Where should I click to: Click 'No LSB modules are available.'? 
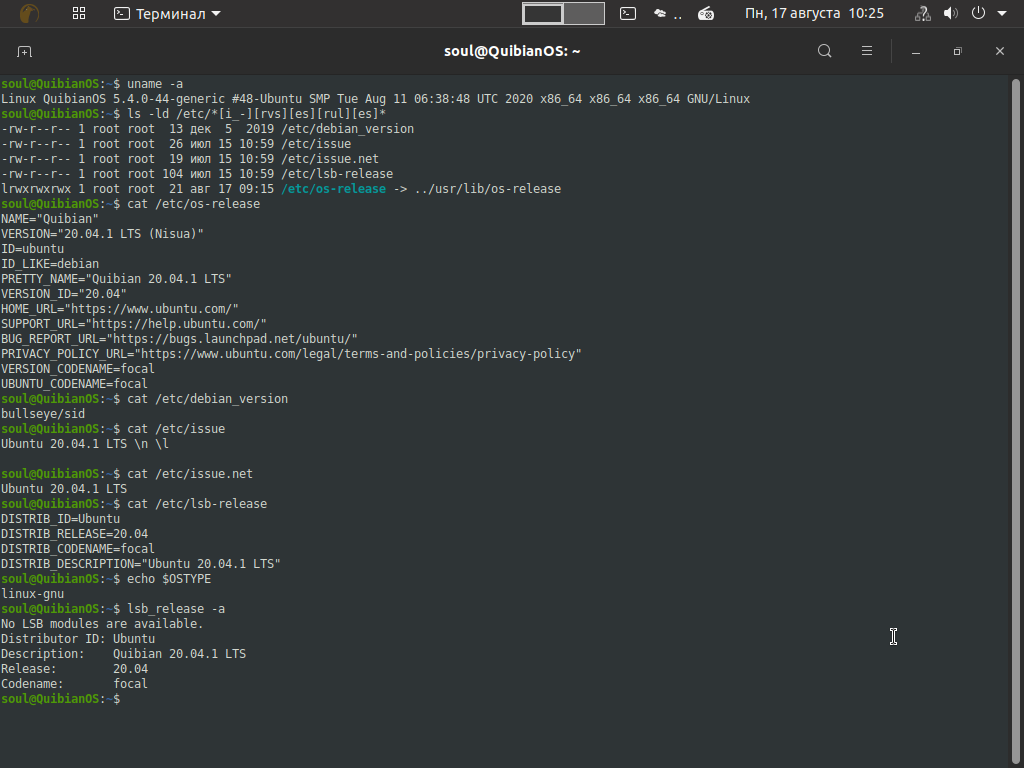[102, 624]
